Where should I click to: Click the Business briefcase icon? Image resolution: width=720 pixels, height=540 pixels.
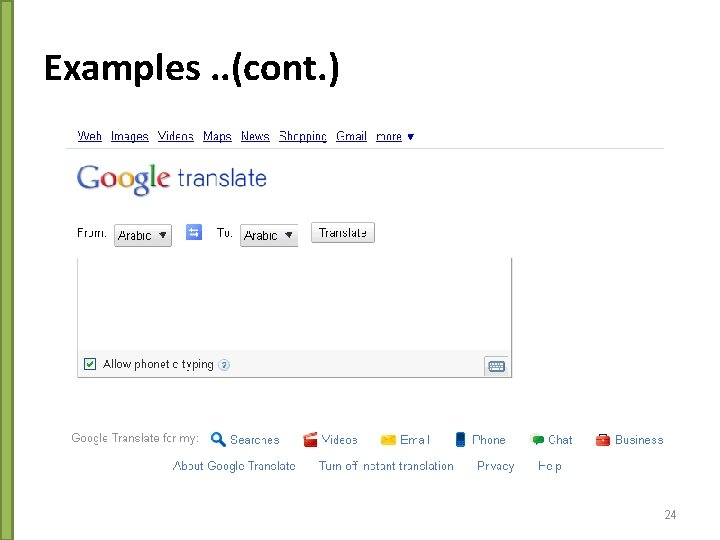[603, 440]
